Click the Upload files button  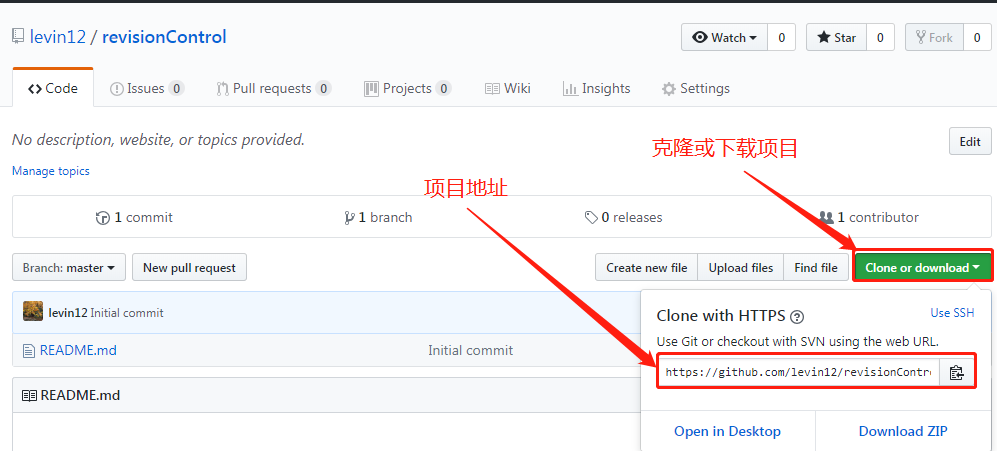(741, 268)
